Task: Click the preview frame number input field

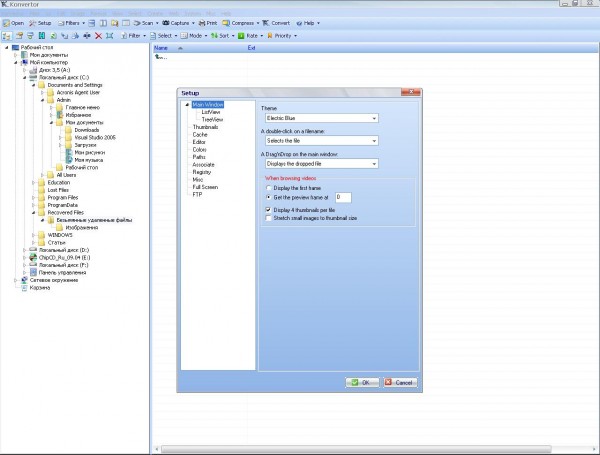Action: click(x=343, y=197)
